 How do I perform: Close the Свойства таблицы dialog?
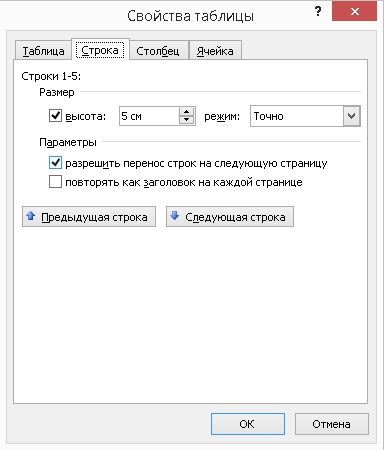coord(354,12)
